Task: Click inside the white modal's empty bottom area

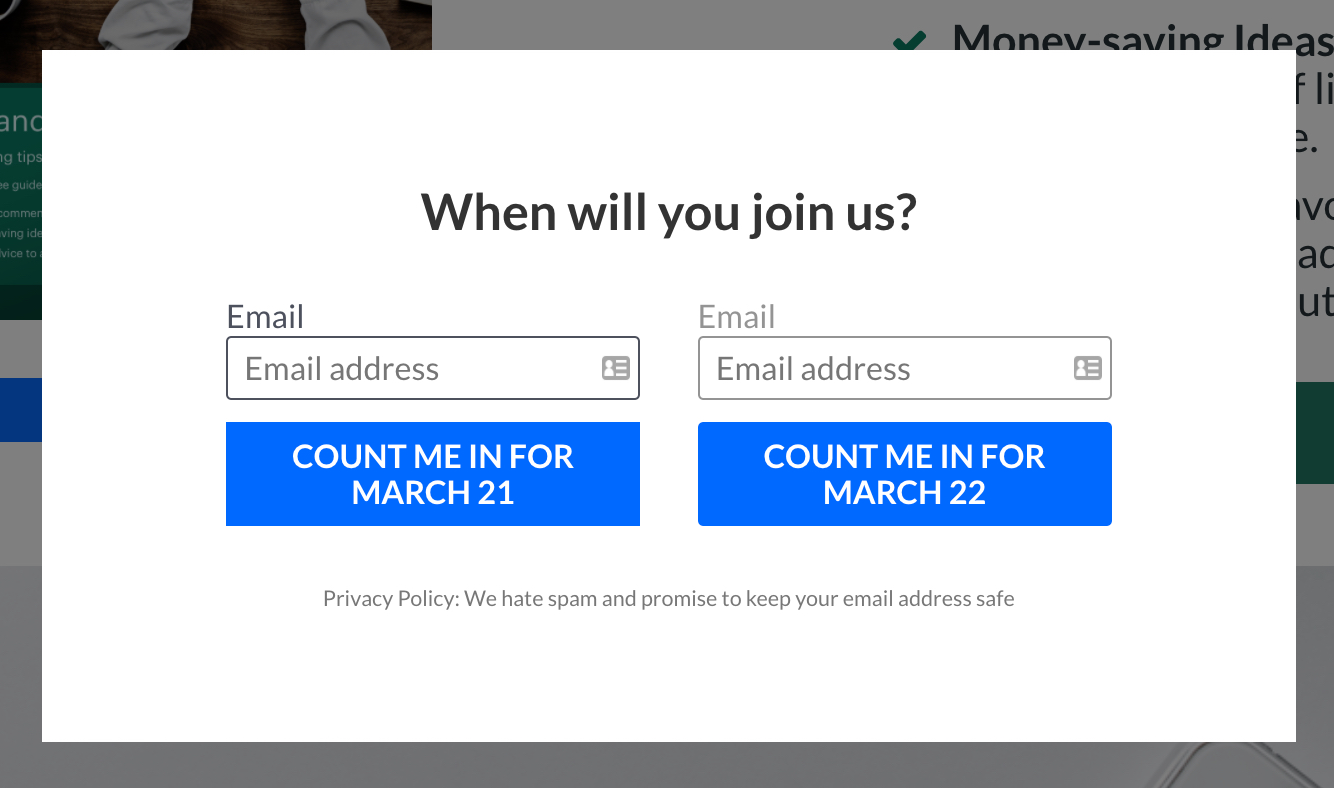Action: pyautogui.click(x=668, y=680)
